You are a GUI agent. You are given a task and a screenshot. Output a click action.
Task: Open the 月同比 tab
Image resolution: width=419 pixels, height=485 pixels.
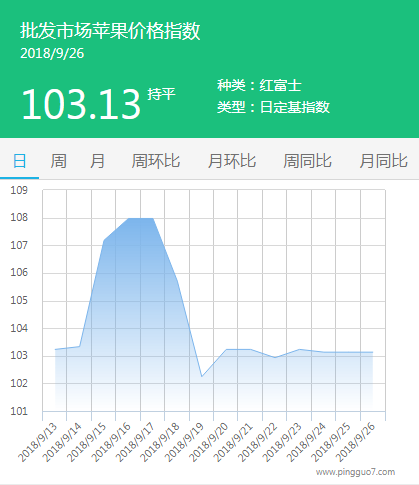coord(384,161)
